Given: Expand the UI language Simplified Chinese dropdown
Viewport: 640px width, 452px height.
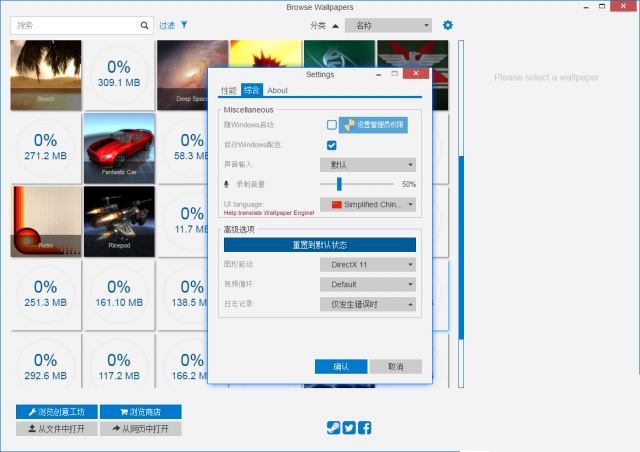Looking at the screenshot, I should click(367, 205).
